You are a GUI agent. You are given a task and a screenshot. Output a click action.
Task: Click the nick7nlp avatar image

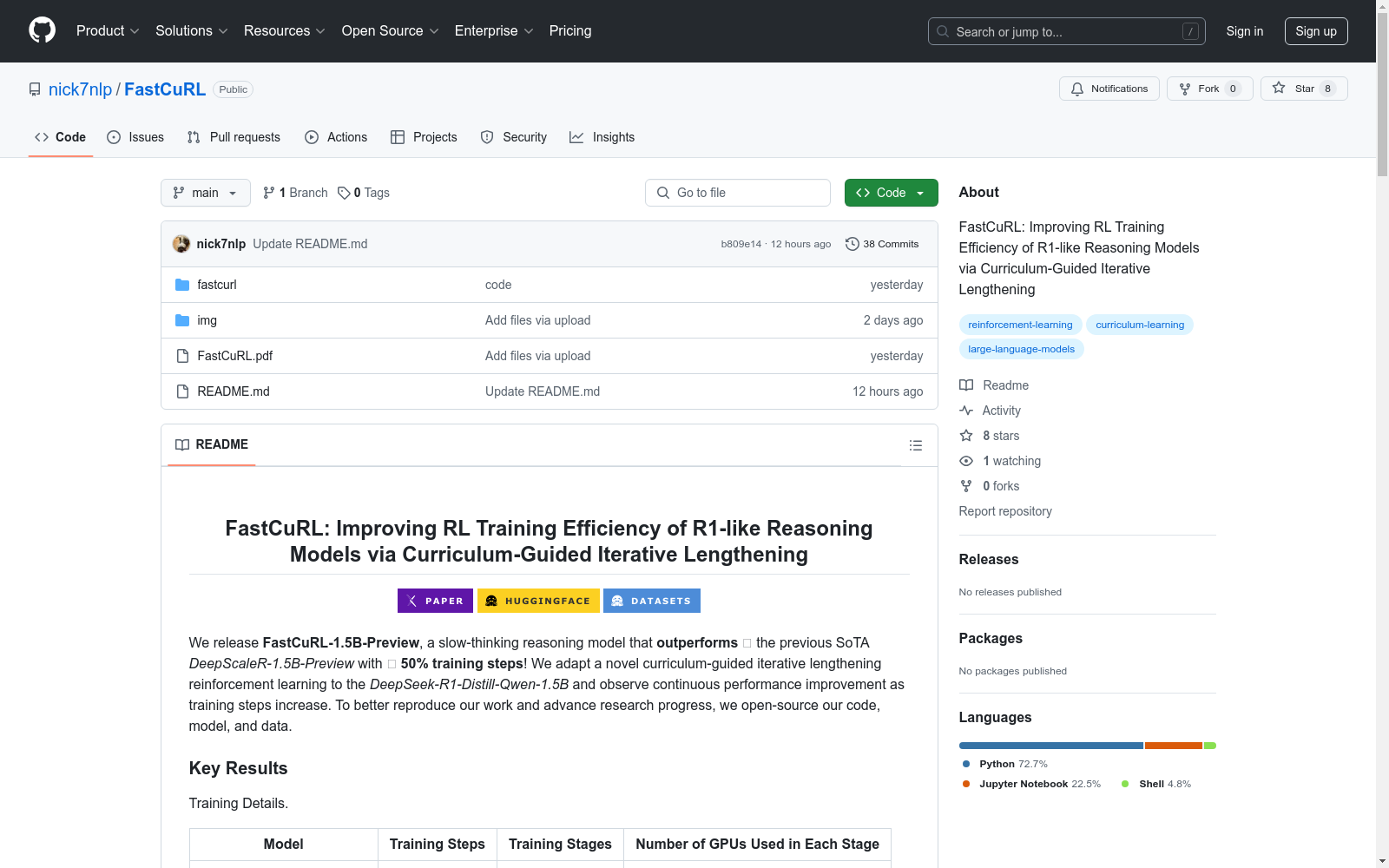tap(181, 244)
